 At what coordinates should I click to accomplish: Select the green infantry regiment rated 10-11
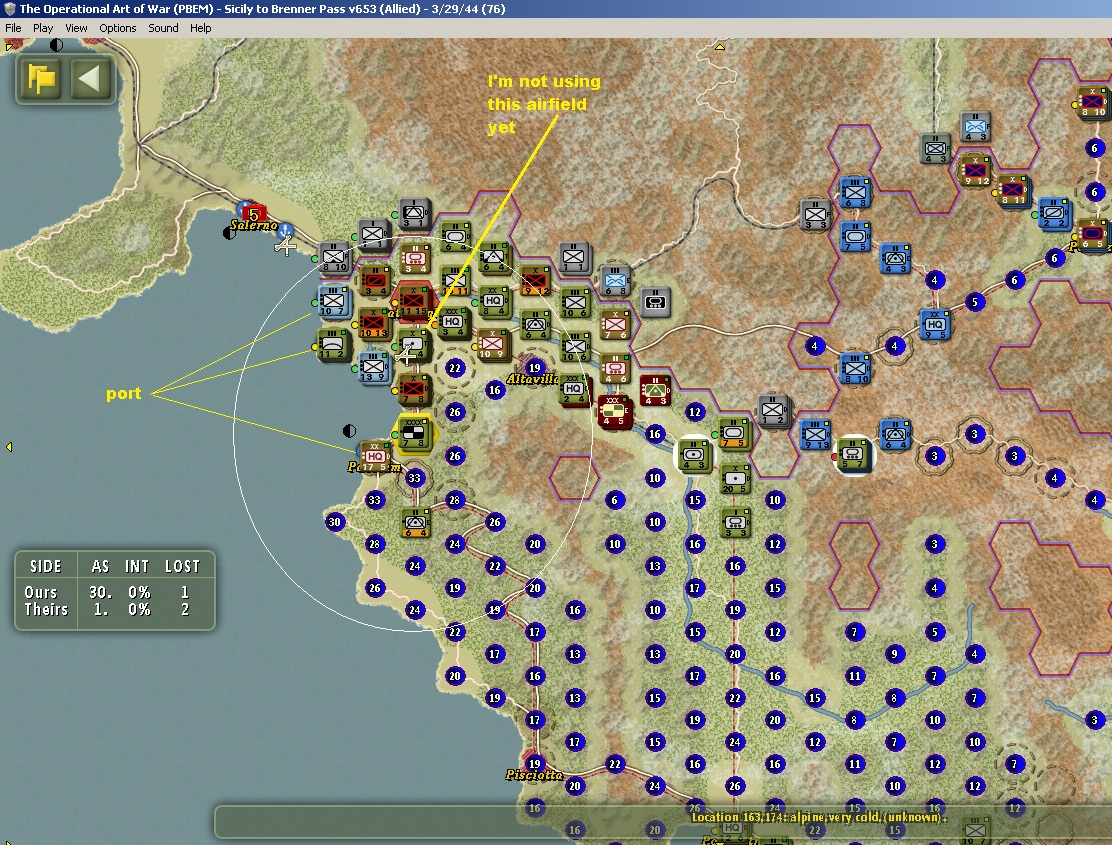(x=454, y=280)
